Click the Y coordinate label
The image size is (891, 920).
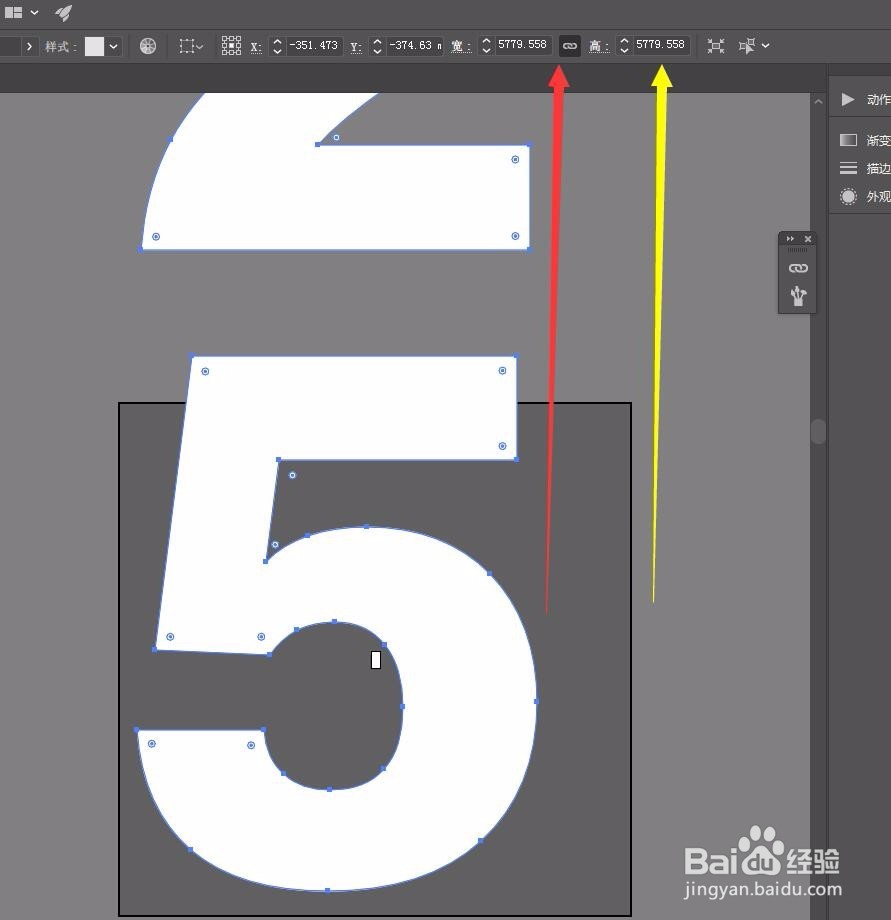click(355, 47)
